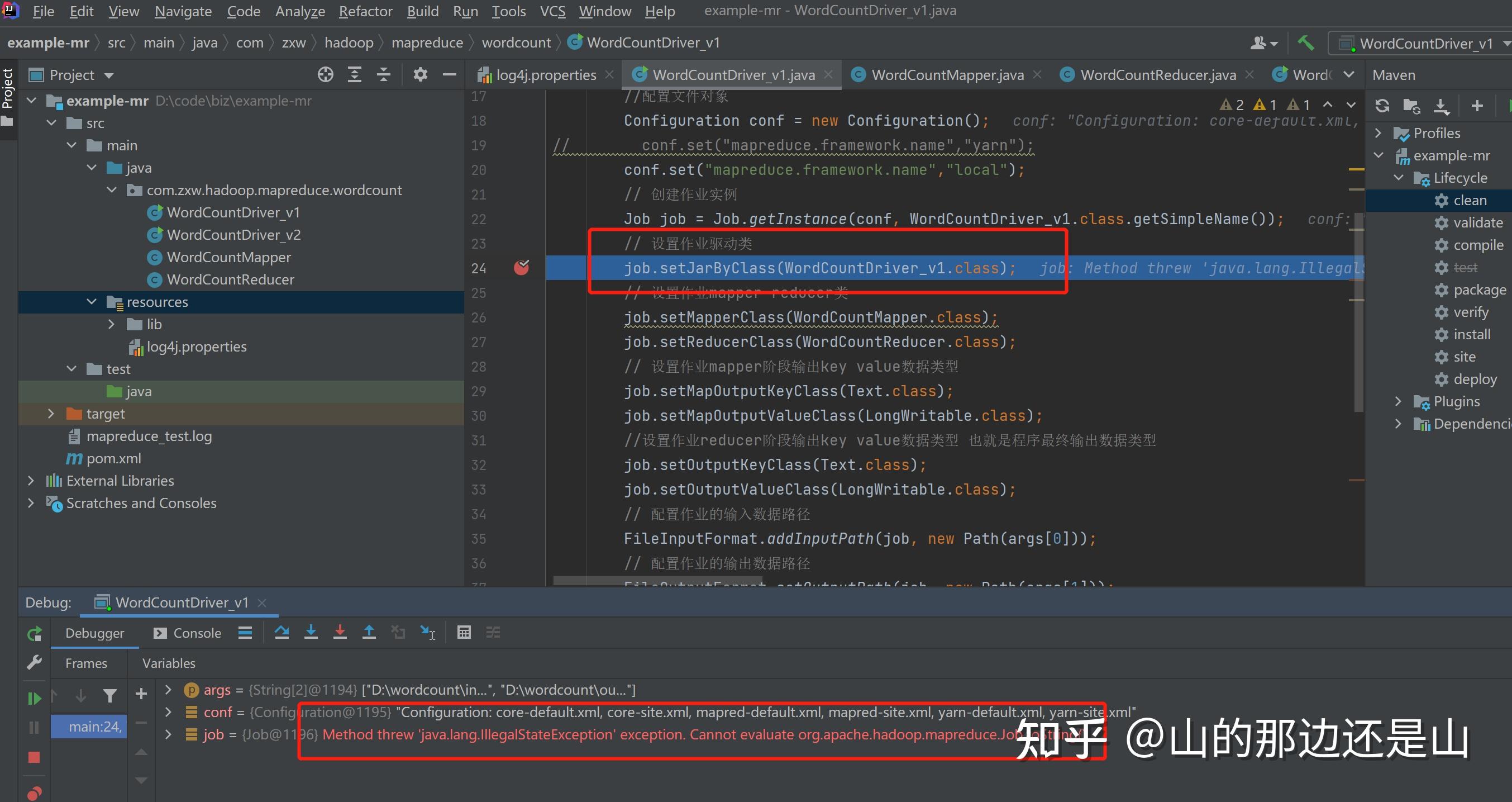
Task: Expand the lib folder
Action: [x=112, y=324]
